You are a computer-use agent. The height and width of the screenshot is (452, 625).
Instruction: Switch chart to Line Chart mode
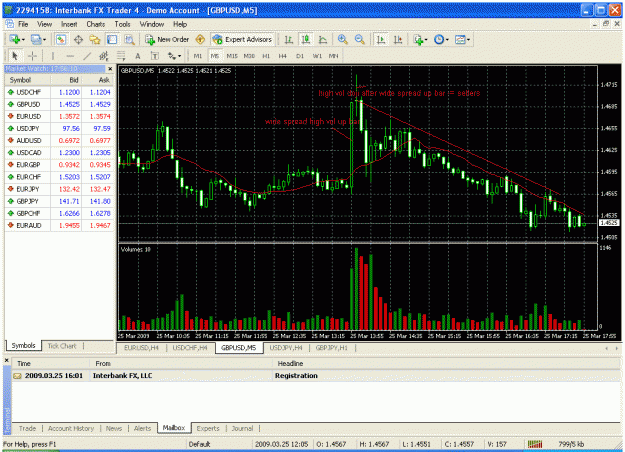[x=323, y=39]
